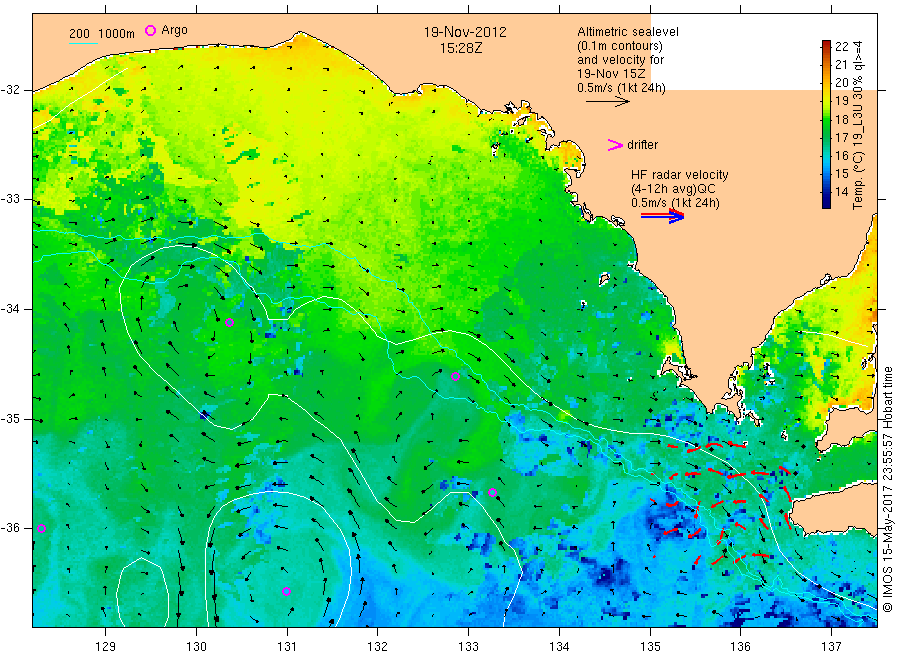Viewport: 900px width, 660px height.
Task: Click the 18 label on the color bar
Action: [841, 119]
